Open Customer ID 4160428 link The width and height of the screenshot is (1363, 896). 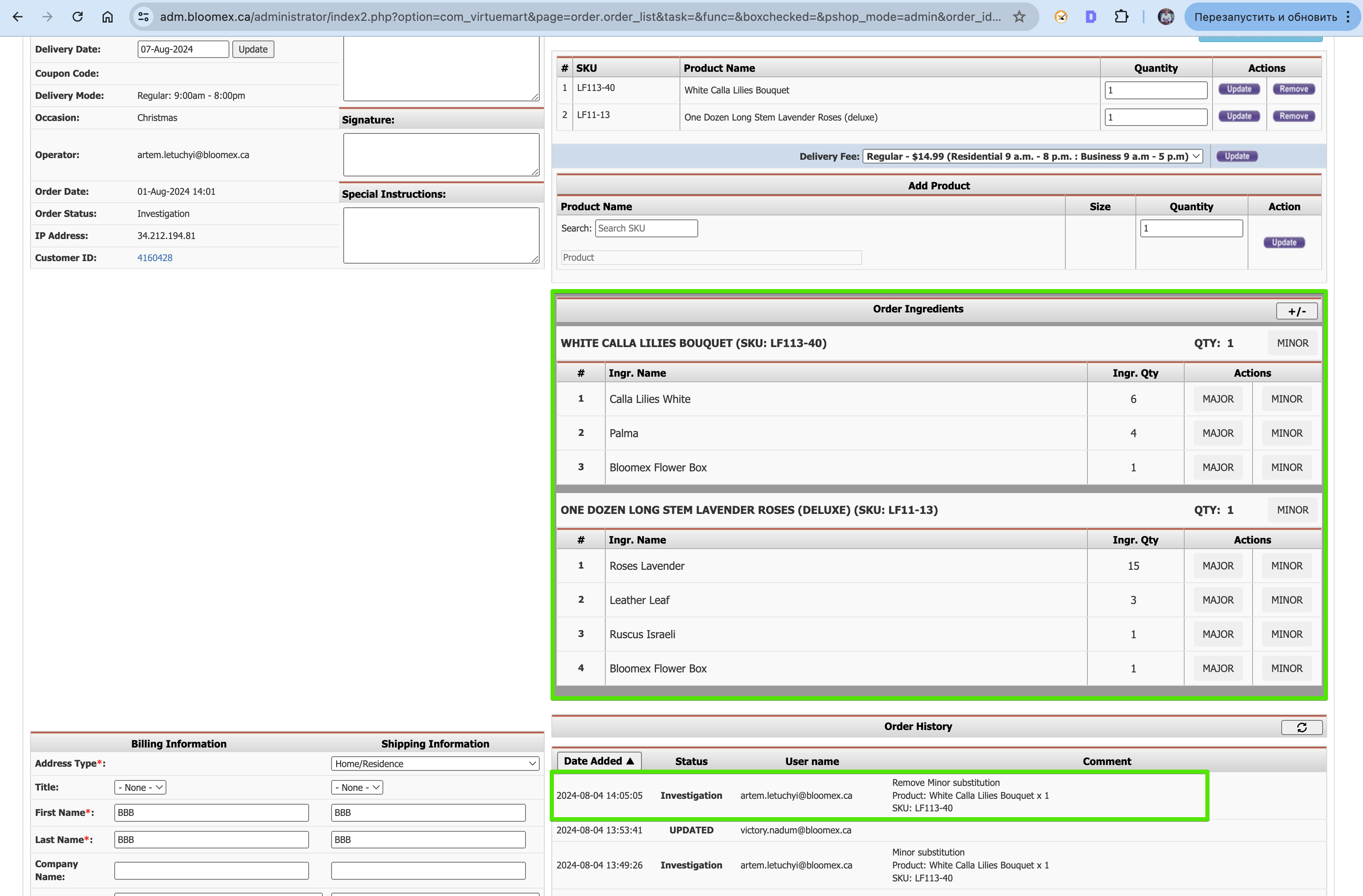155,258
